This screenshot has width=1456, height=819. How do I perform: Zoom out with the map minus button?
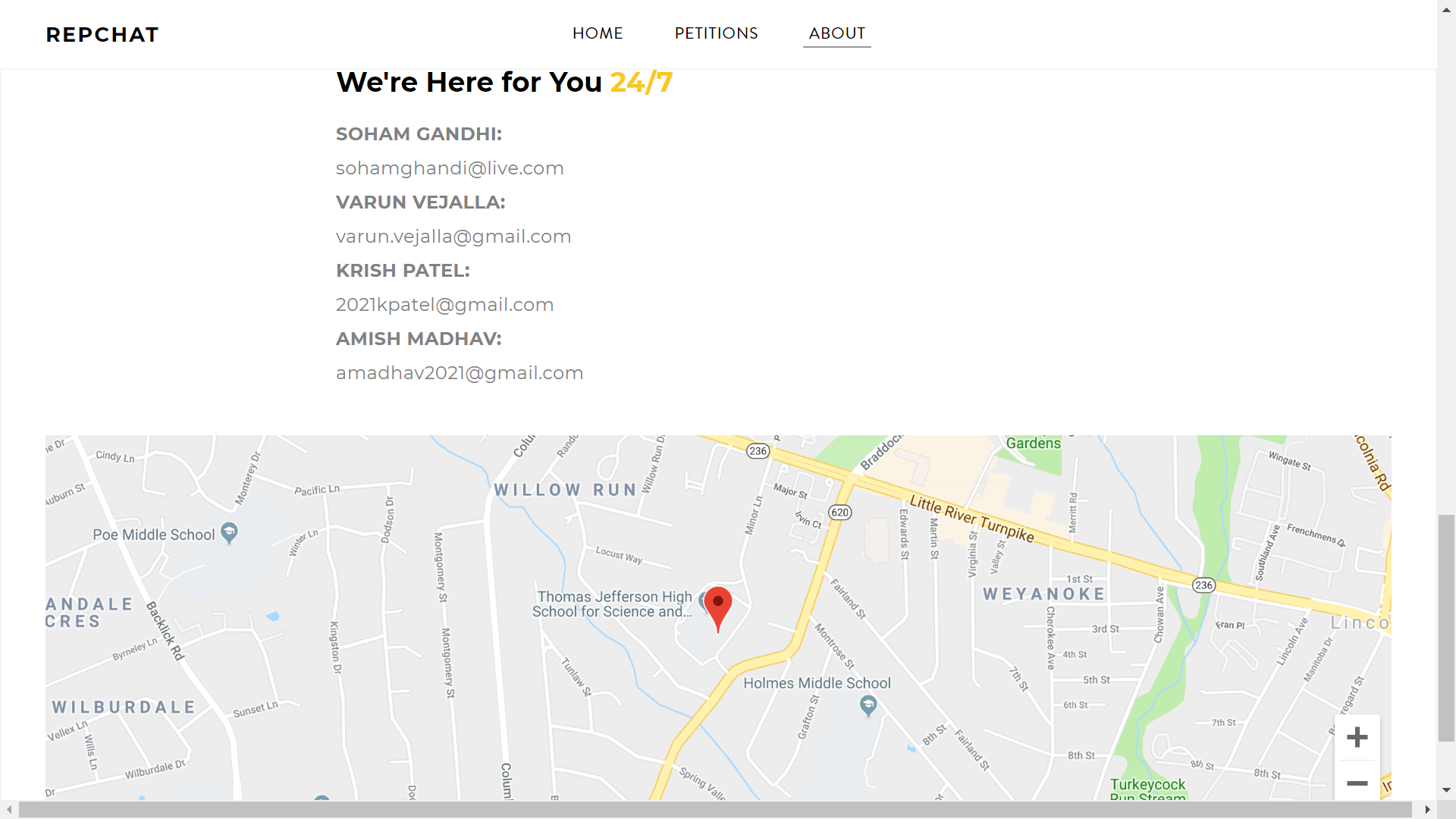[x=1357, y=783]
